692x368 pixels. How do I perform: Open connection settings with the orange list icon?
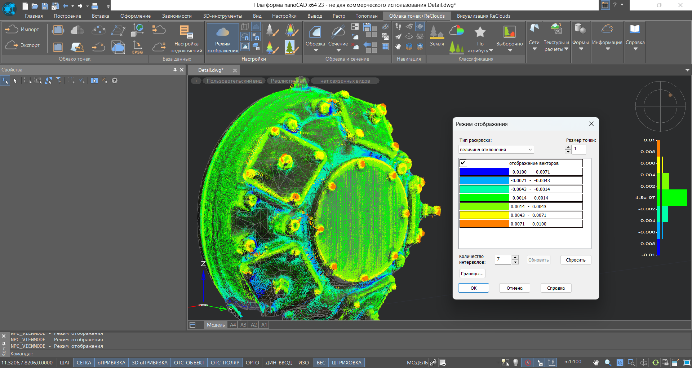pyautogui.click(x=186, y=31)
